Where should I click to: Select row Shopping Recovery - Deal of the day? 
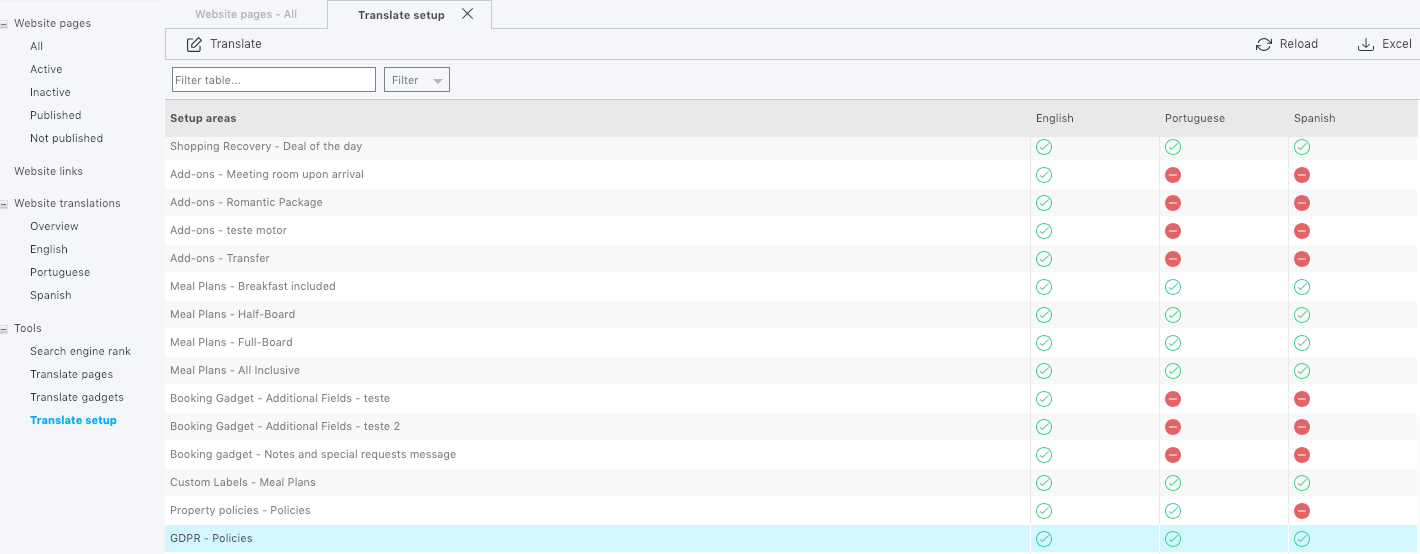click(791, 147)
